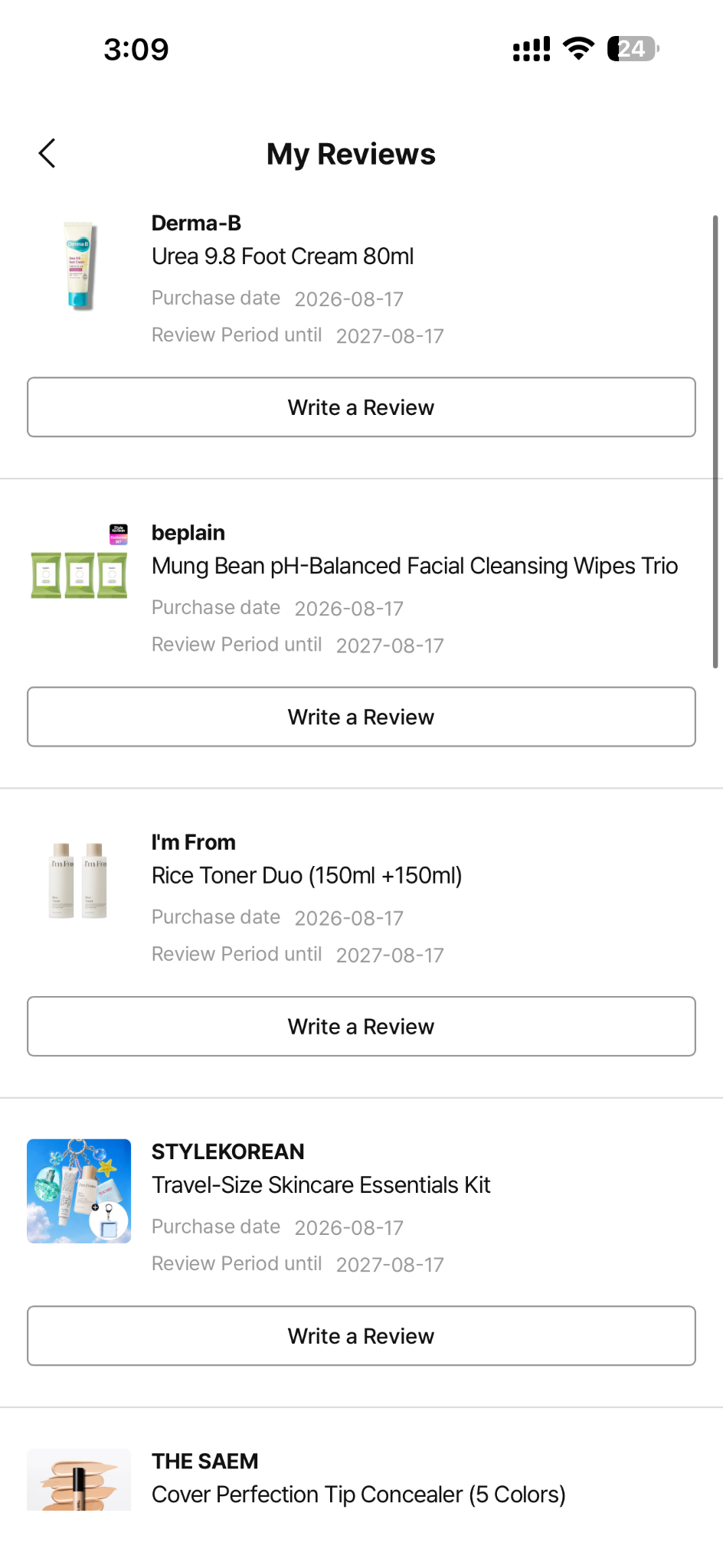Write a Review for Mung Bean wipes
723x1568 pixels.
361,717
